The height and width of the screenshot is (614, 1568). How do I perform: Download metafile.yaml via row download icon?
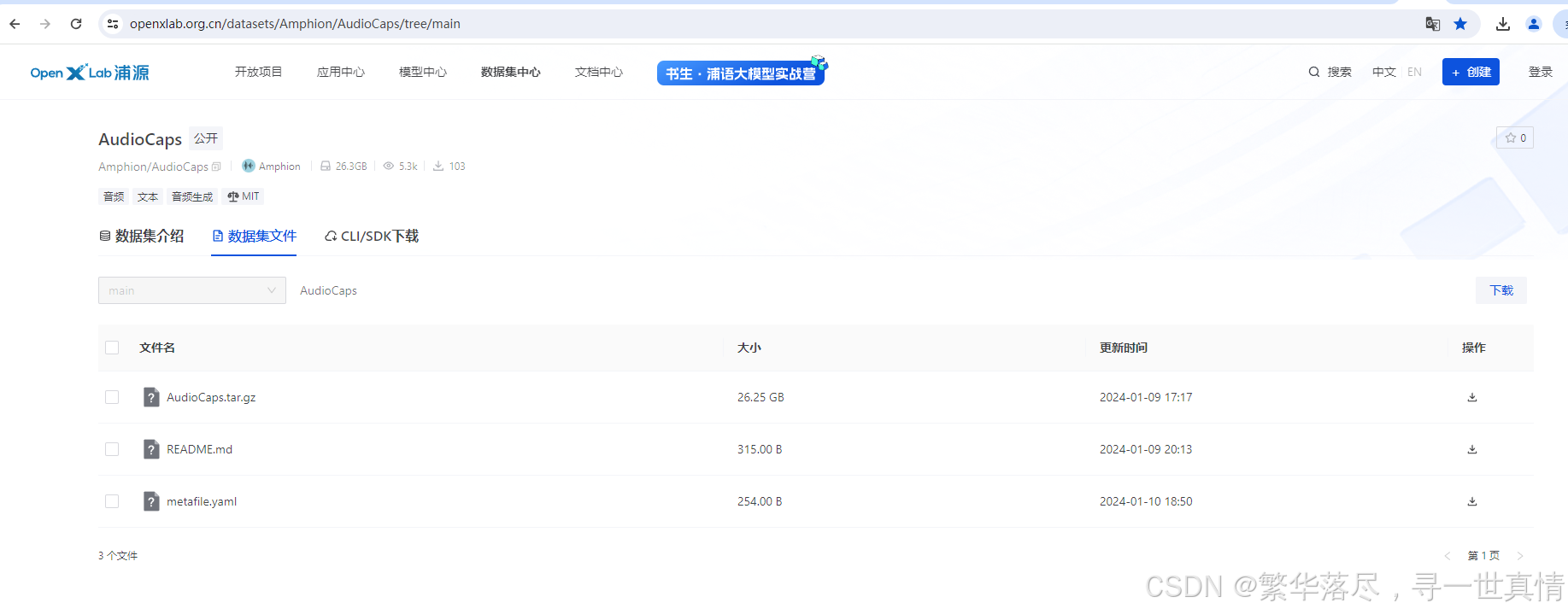point(1472,501)
